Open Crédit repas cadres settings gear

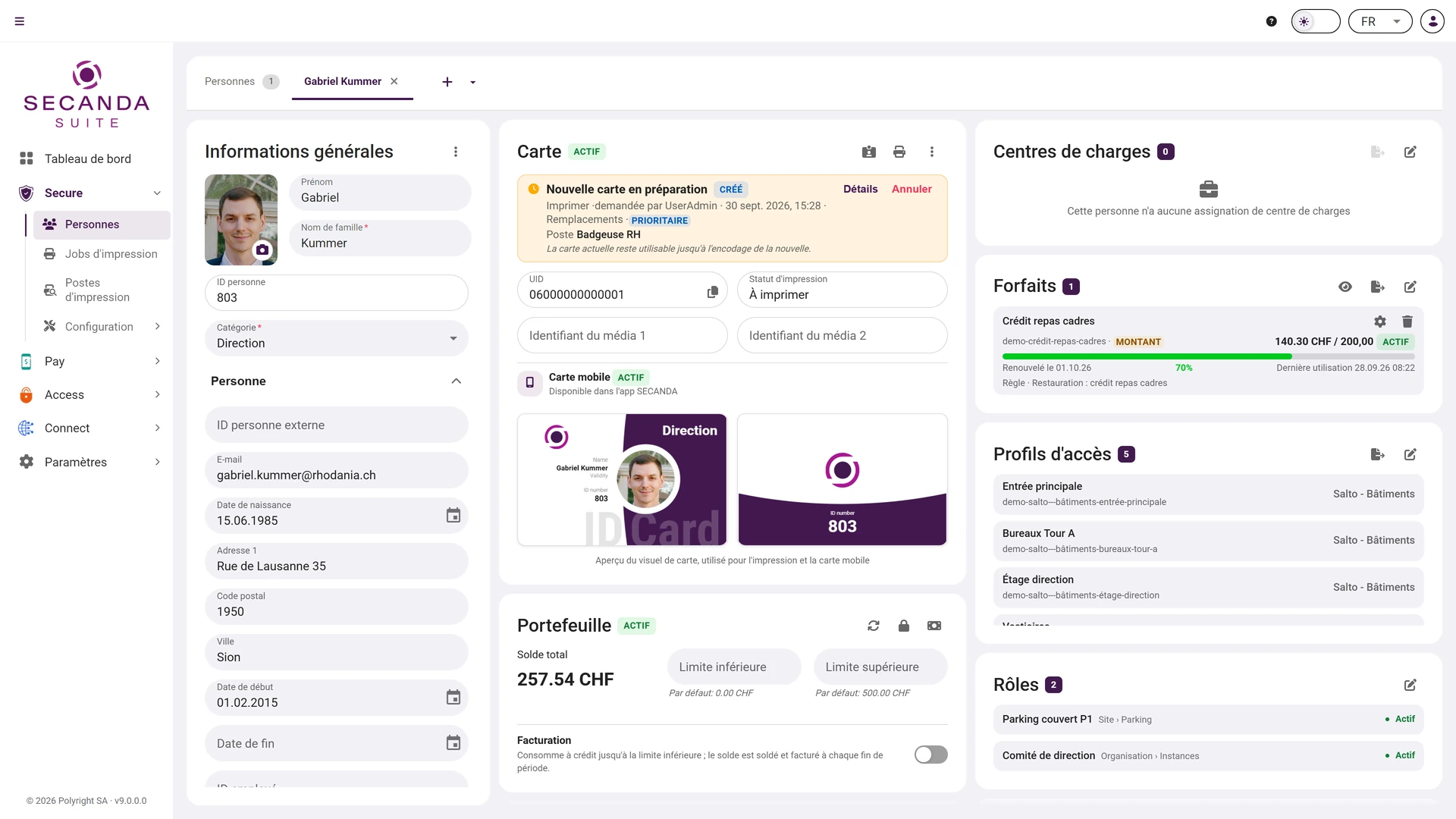pyautogui.click(x=1380, y=322)
